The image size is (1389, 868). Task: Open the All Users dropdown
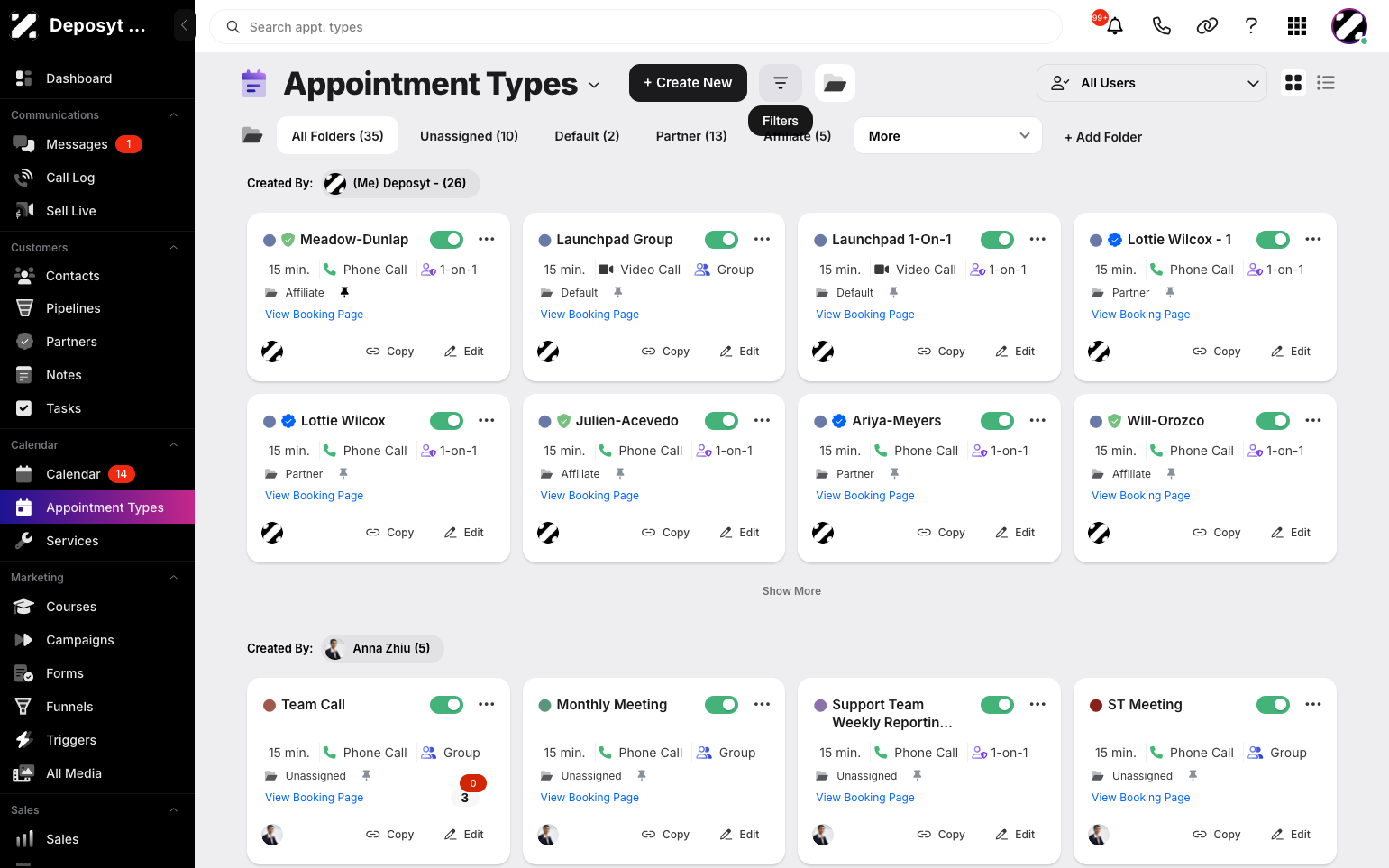tap(1152, 83)
